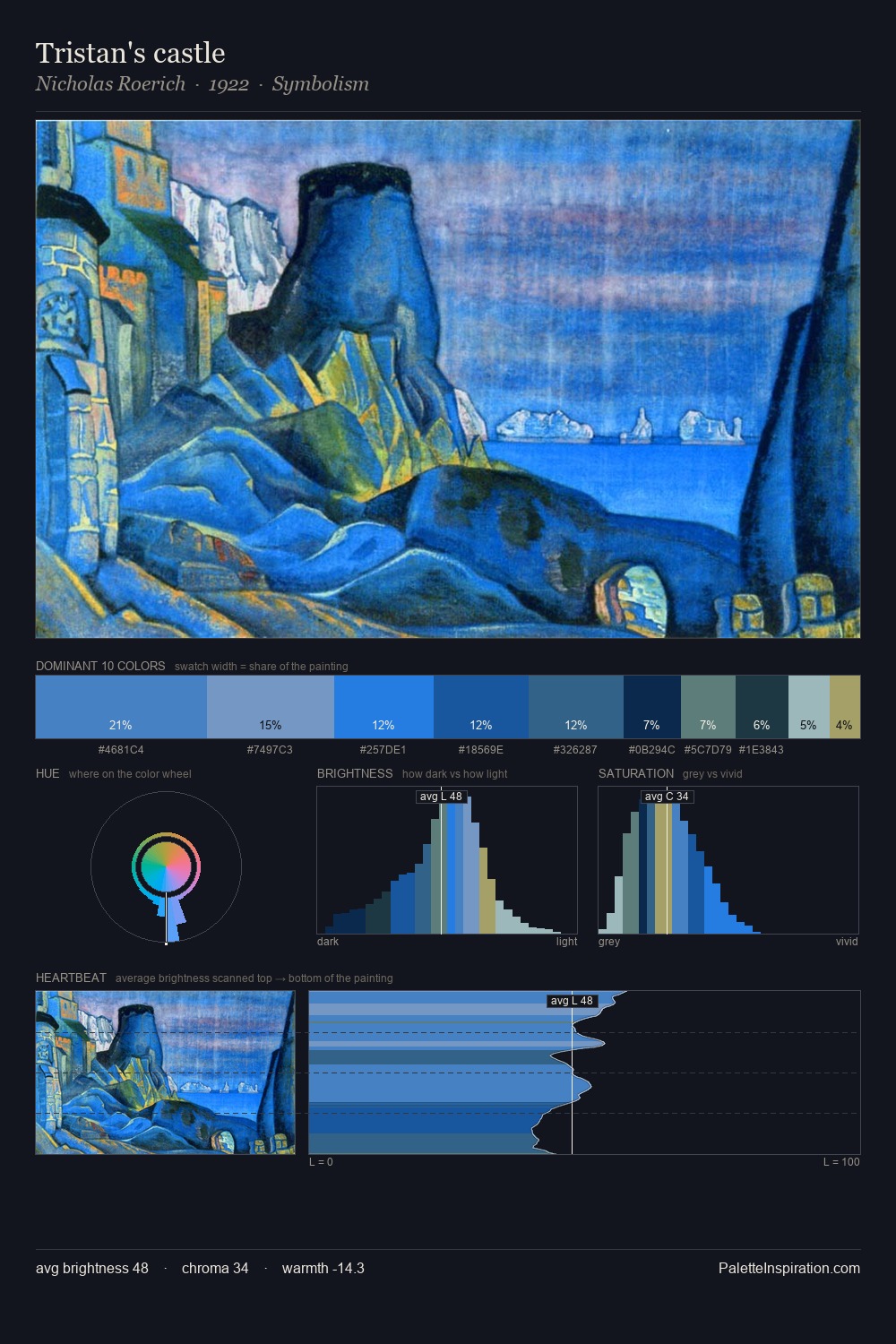Click the hex code #257DE1 label
Image resolution: width=896 pixels, height=1344 pixels.
383,749
